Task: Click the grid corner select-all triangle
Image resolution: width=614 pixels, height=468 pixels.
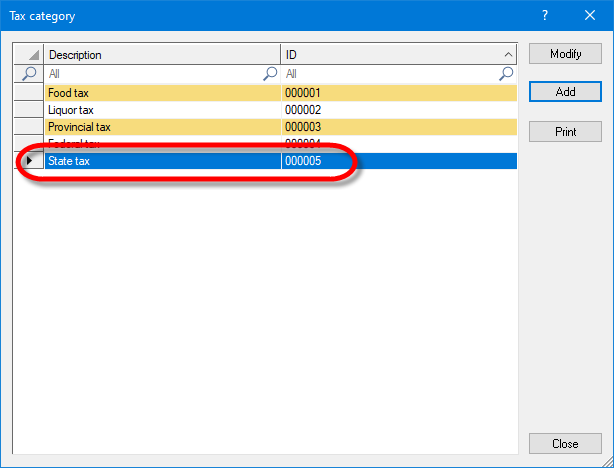Action: point(29,55)
